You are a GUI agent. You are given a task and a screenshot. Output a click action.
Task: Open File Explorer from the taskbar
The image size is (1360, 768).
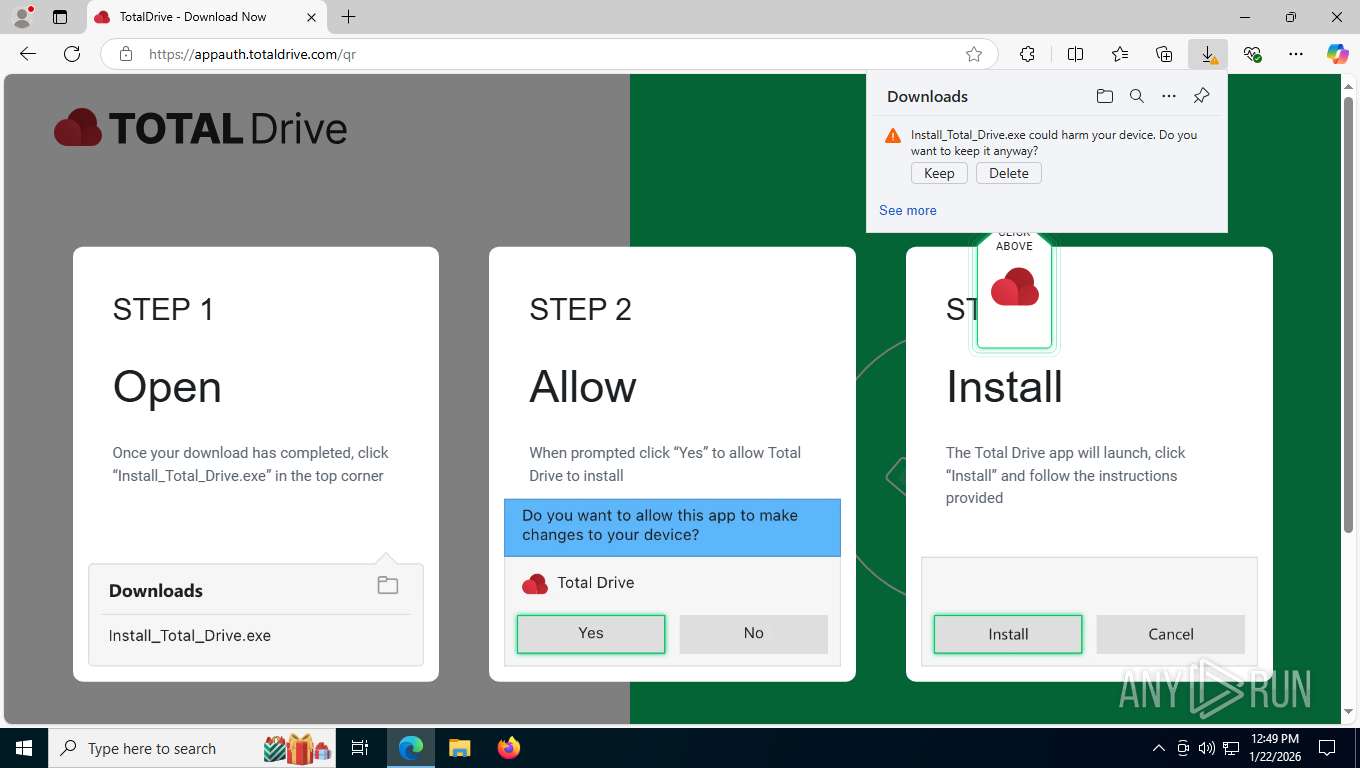[x=459, y=748]
